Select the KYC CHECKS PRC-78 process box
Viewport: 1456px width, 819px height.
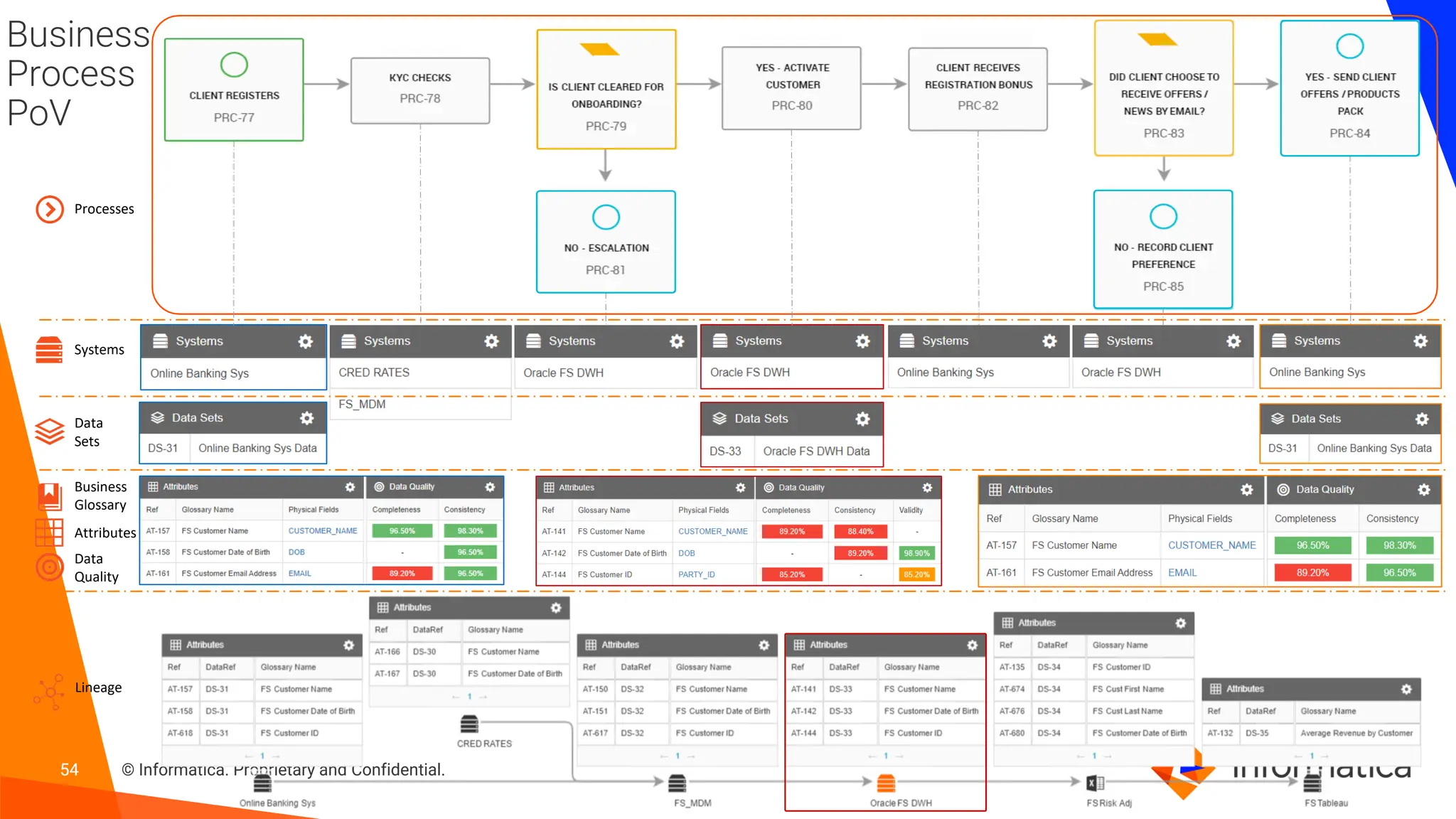pos(420,91)
